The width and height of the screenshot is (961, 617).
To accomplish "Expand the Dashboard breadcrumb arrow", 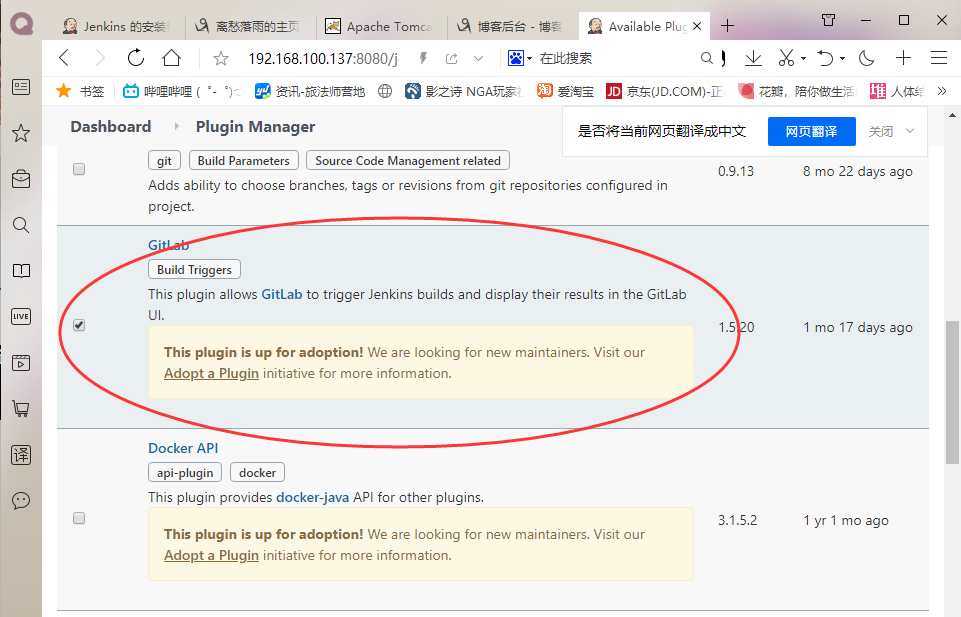I will click(x=177, y=126).
